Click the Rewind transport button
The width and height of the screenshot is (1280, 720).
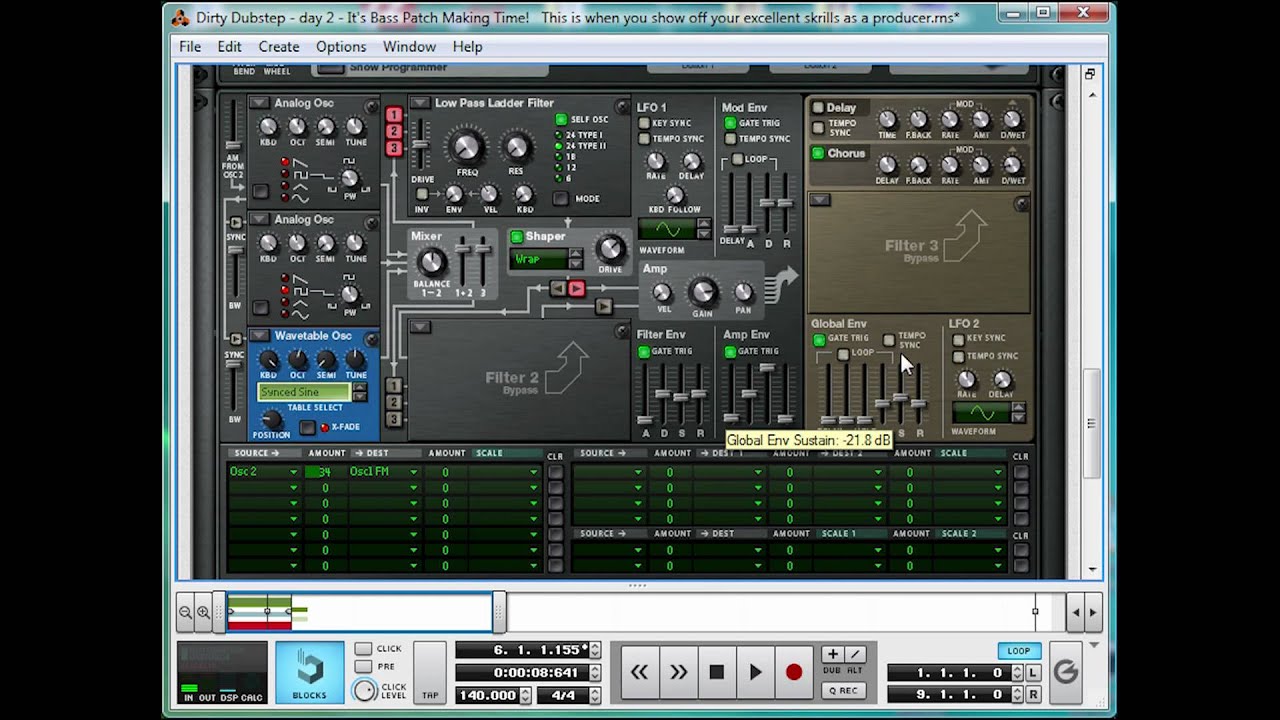tap(639, 672)
